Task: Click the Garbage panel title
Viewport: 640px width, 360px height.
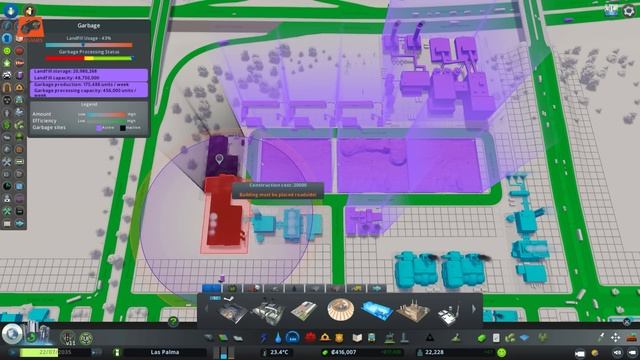Action: point(89,25)
